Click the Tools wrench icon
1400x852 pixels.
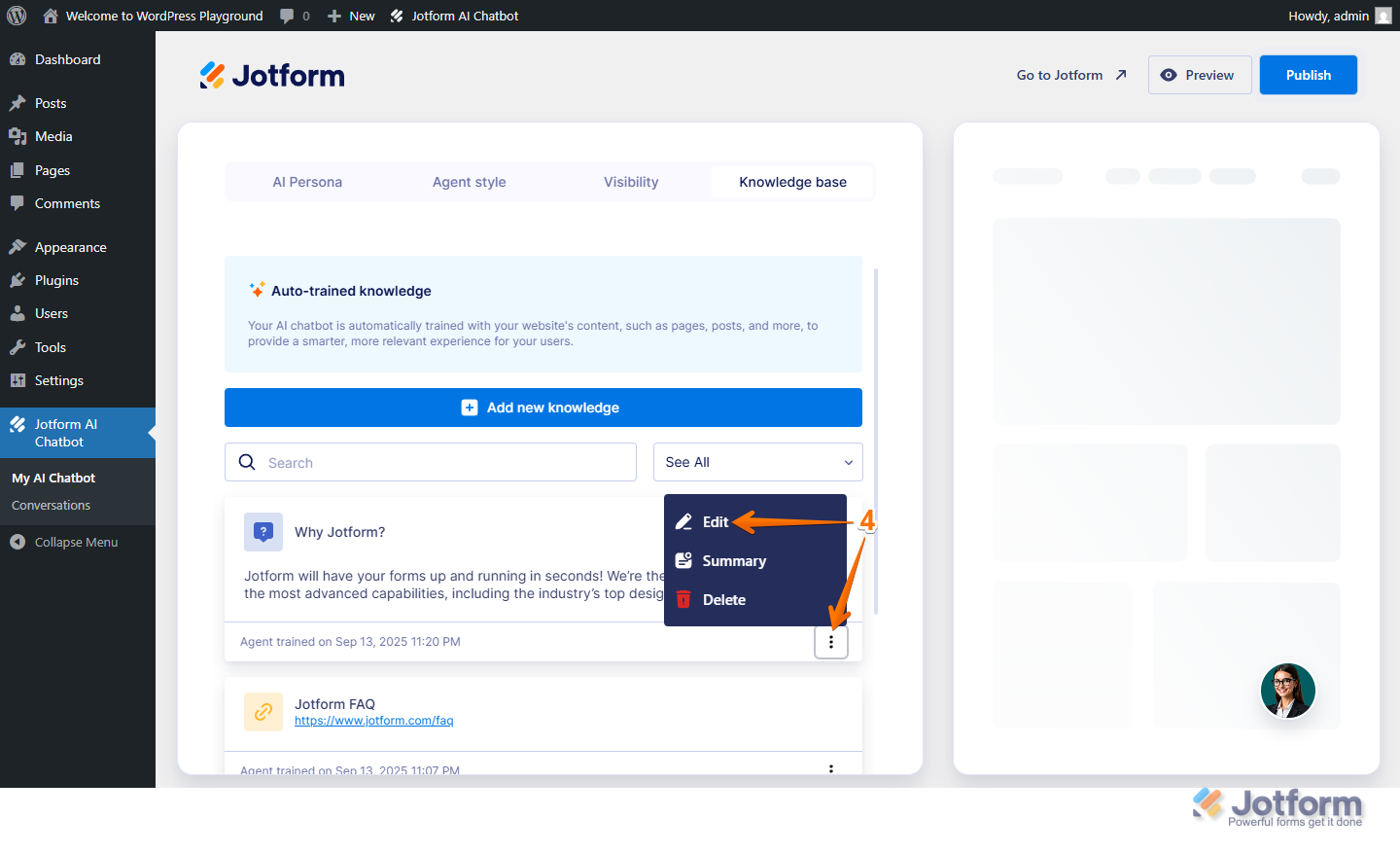[17, 347]
